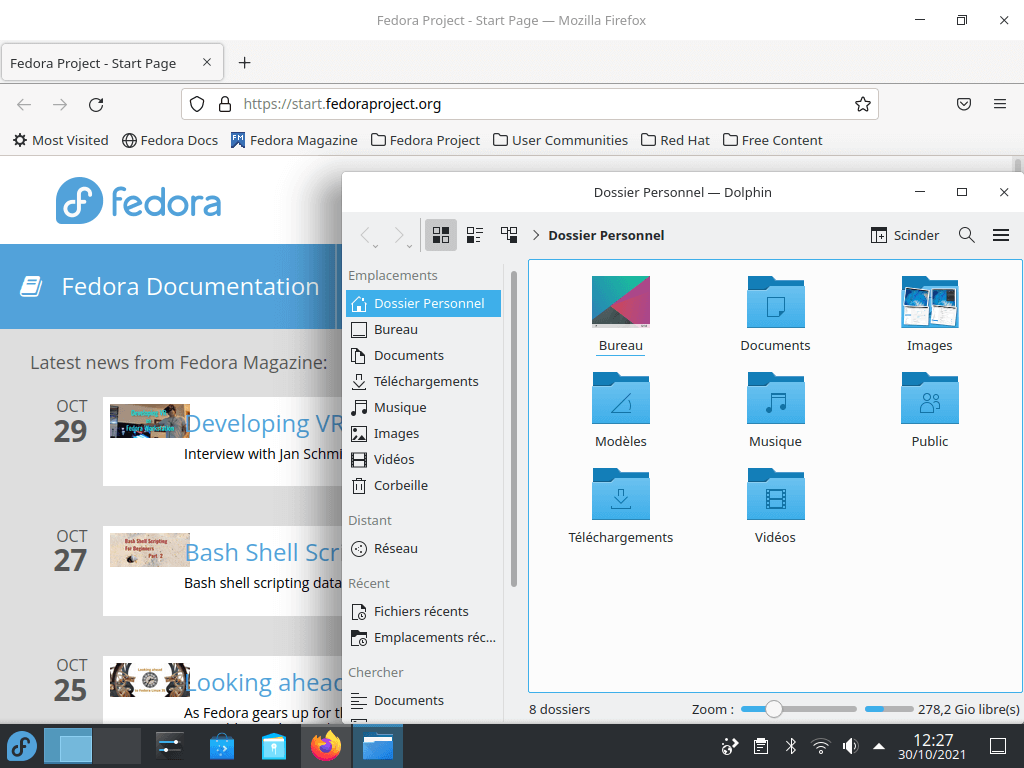Select the Musique folder icon in file view
Viewport: 1024px width, 768px height.
[775, 398]
